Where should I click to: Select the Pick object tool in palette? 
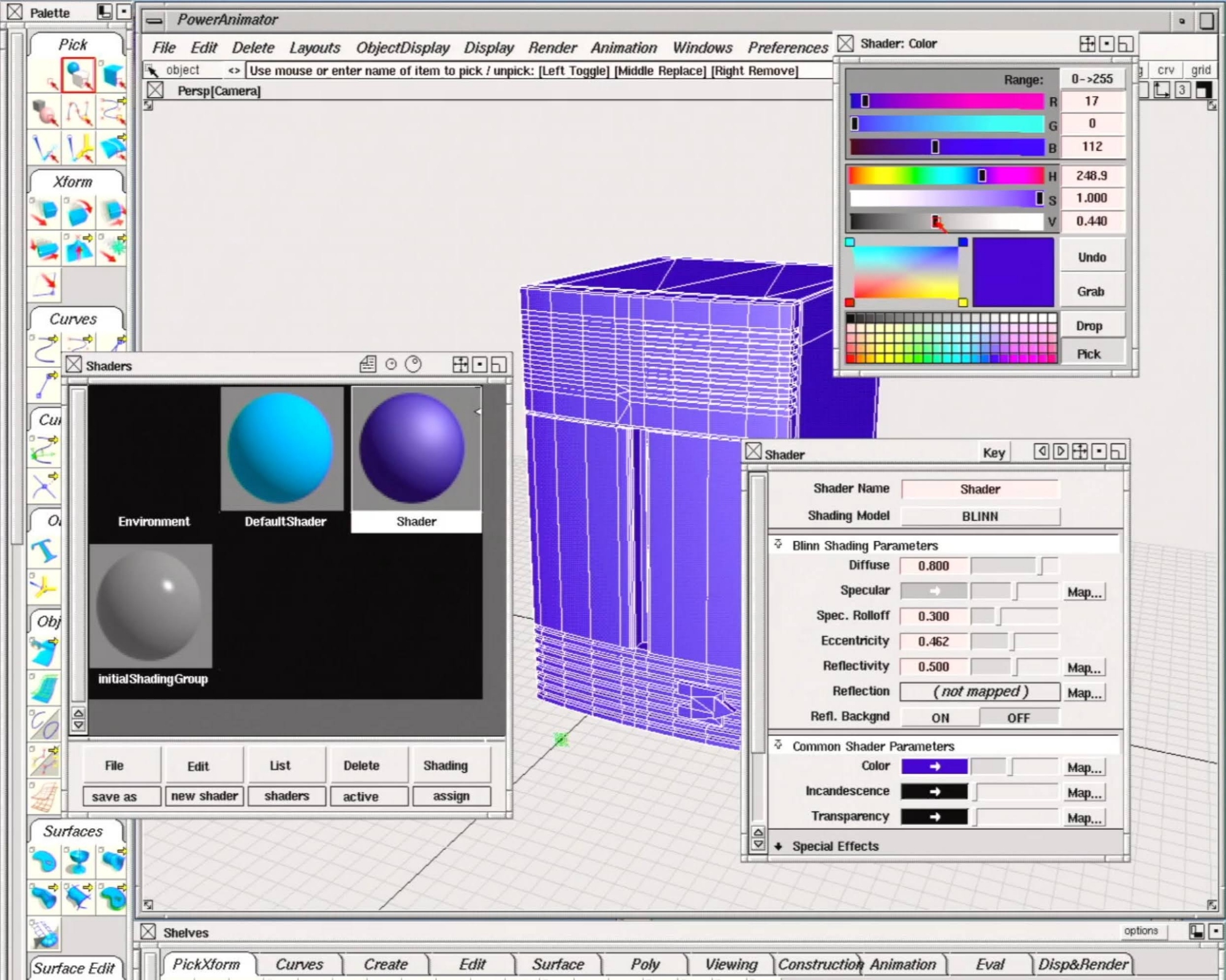[78, 75]
